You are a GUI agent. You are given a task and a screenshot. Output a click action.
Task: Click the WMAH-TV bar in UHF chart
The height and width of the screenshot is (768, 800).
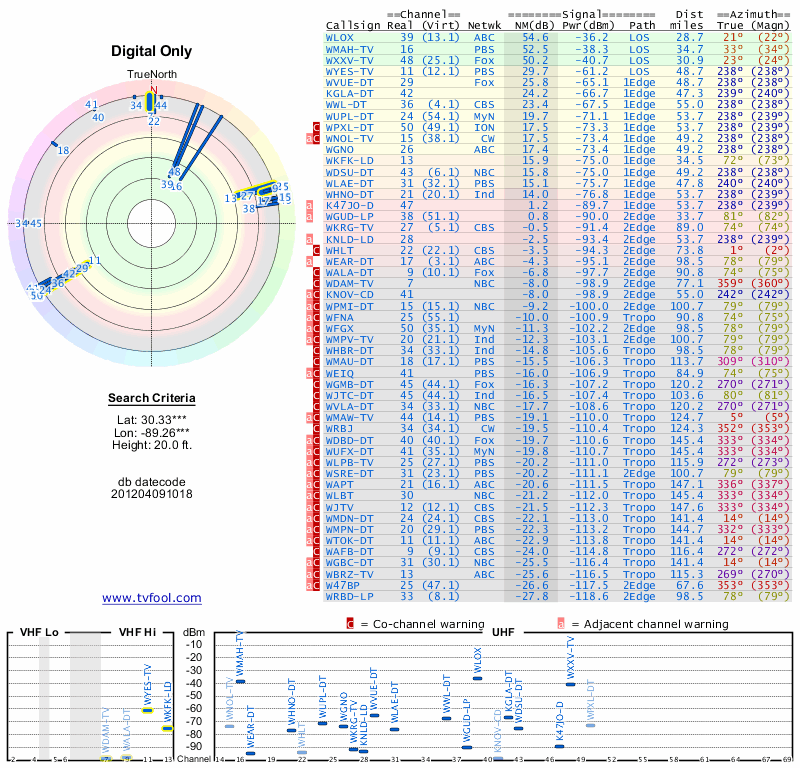[x=240, y=681]
